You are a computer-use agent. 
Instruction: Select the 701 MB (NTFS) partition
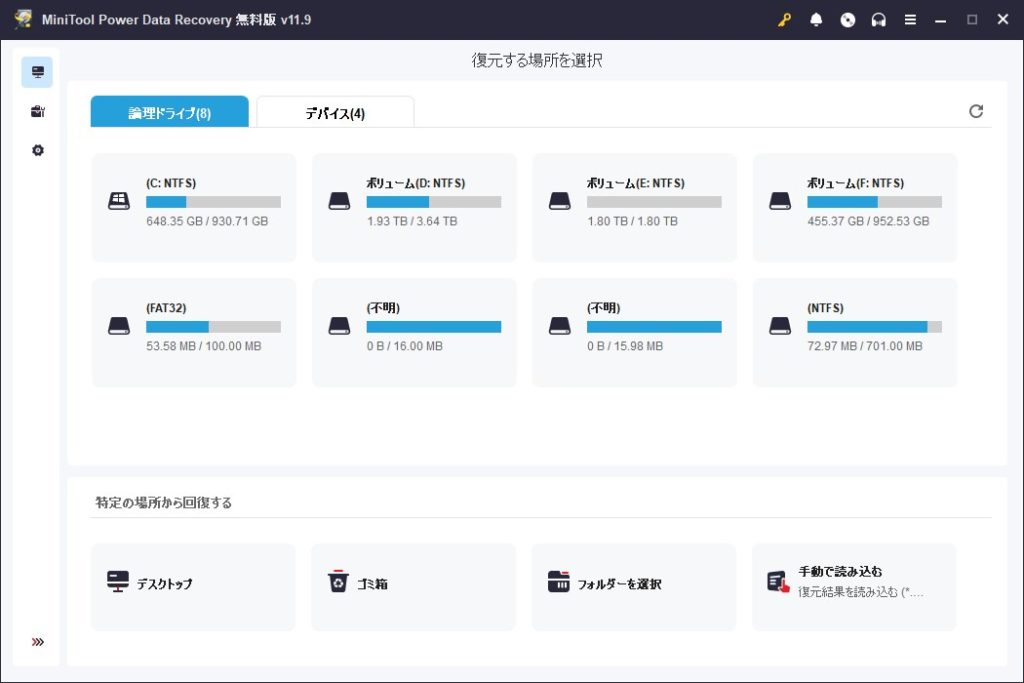(855, 332)
